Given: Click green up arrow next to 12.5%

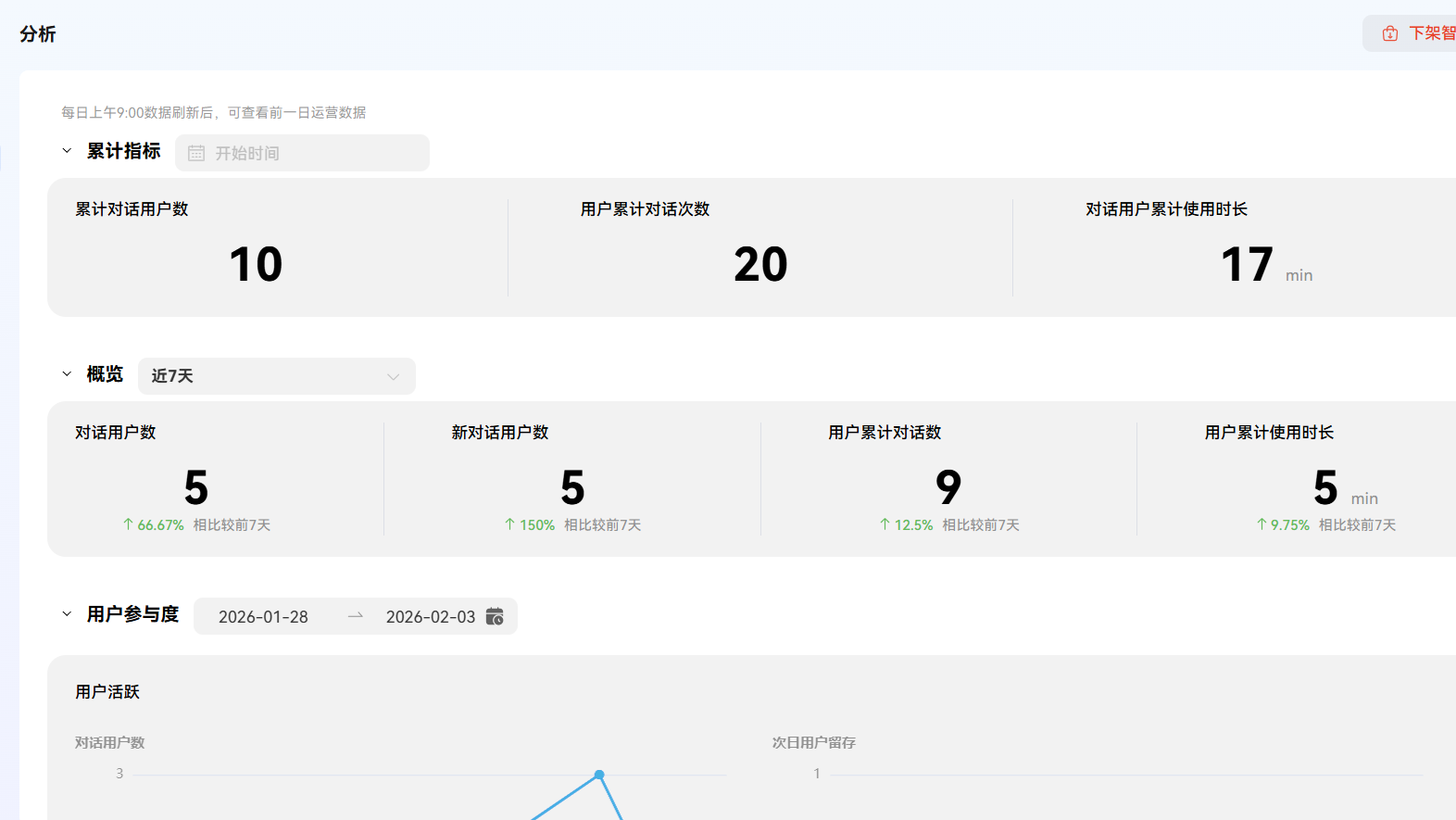Looking at the screenshot, I should point(885,524).
